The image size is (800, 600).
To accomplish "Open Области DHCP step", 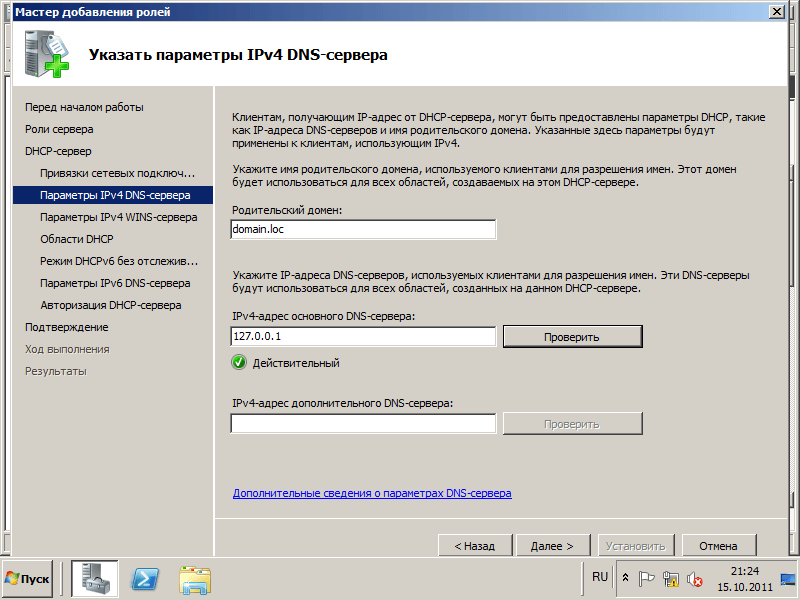I will [77, 239].
